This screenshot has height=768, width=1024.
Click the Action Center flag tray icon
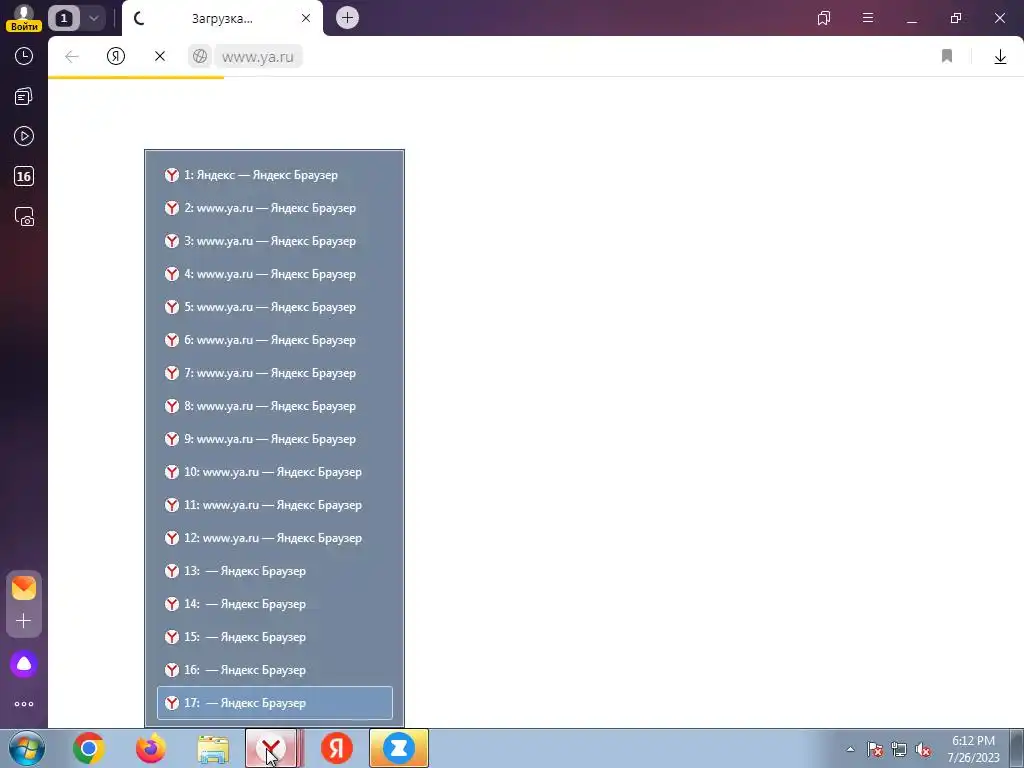click(x=875, y=750)
